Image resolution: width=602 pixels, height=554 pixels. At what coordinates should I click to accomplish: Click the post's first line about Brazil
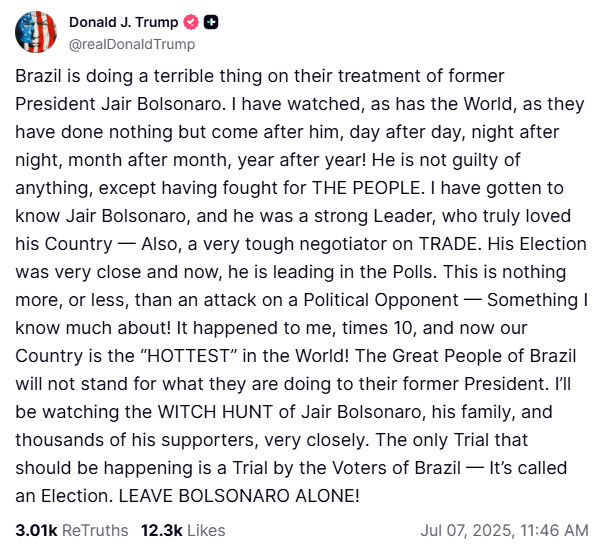260,76
